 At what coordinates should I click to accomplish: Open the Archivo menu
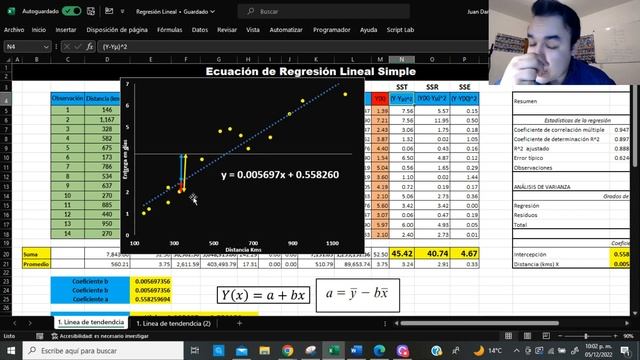14,30
